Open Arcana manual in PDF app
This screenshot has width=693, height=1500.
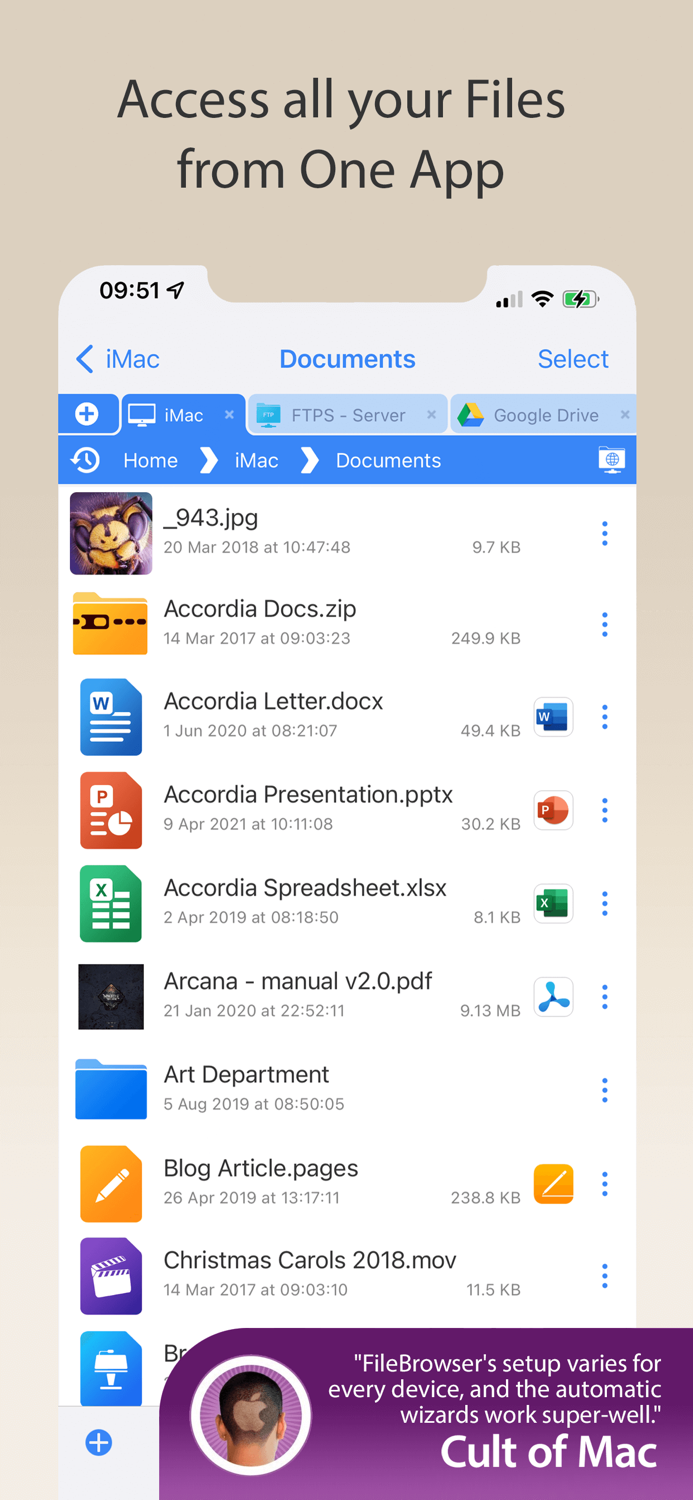click(x=553, y=997)
